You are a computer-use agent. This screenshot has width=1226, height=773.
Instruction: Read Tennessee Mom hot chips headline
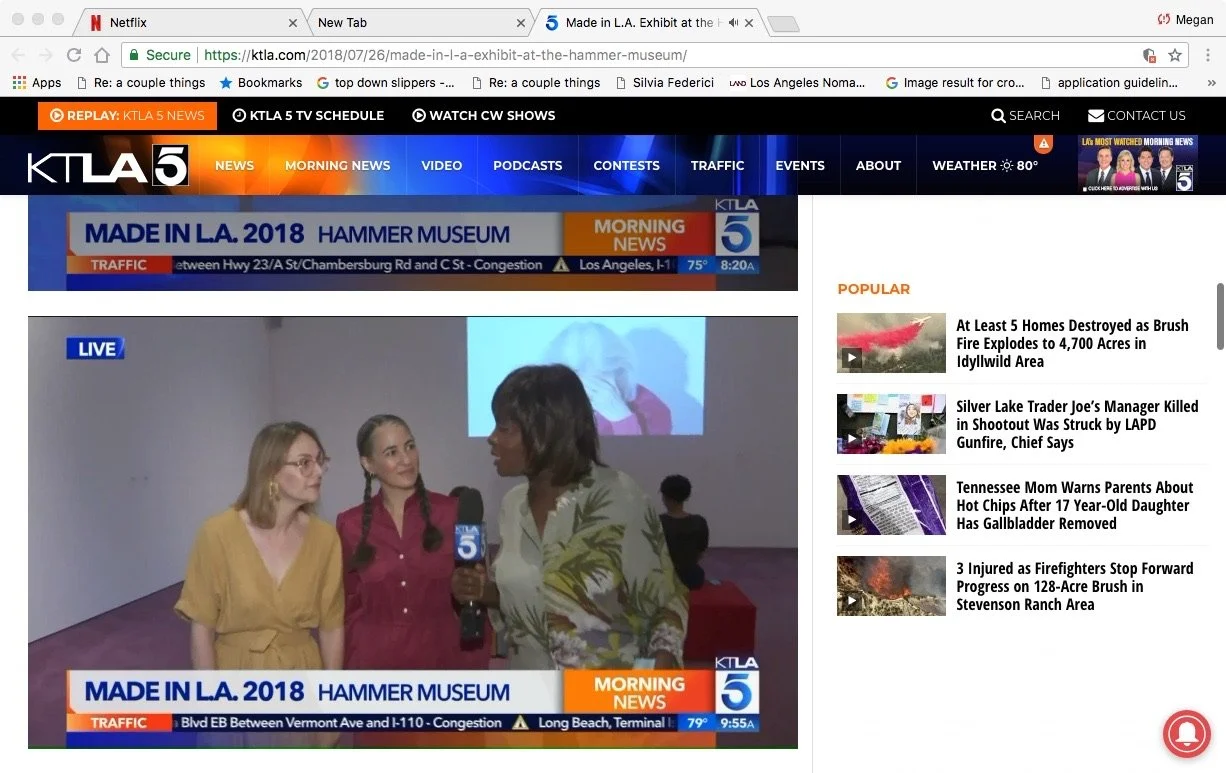click(x=1075, y=505)
